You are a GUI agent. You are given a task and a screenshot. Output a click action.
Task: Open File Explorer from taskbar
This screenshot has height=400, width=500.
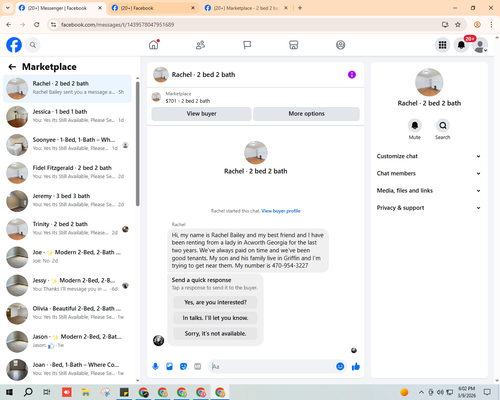[86, 392]
